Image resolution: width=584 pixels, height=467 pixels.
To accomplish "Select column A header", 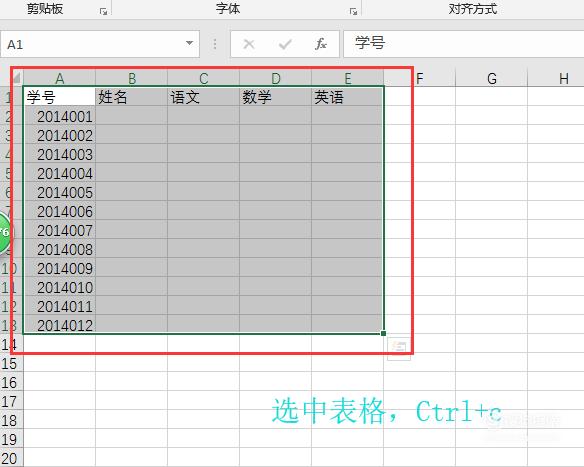I will coord(60,78).
